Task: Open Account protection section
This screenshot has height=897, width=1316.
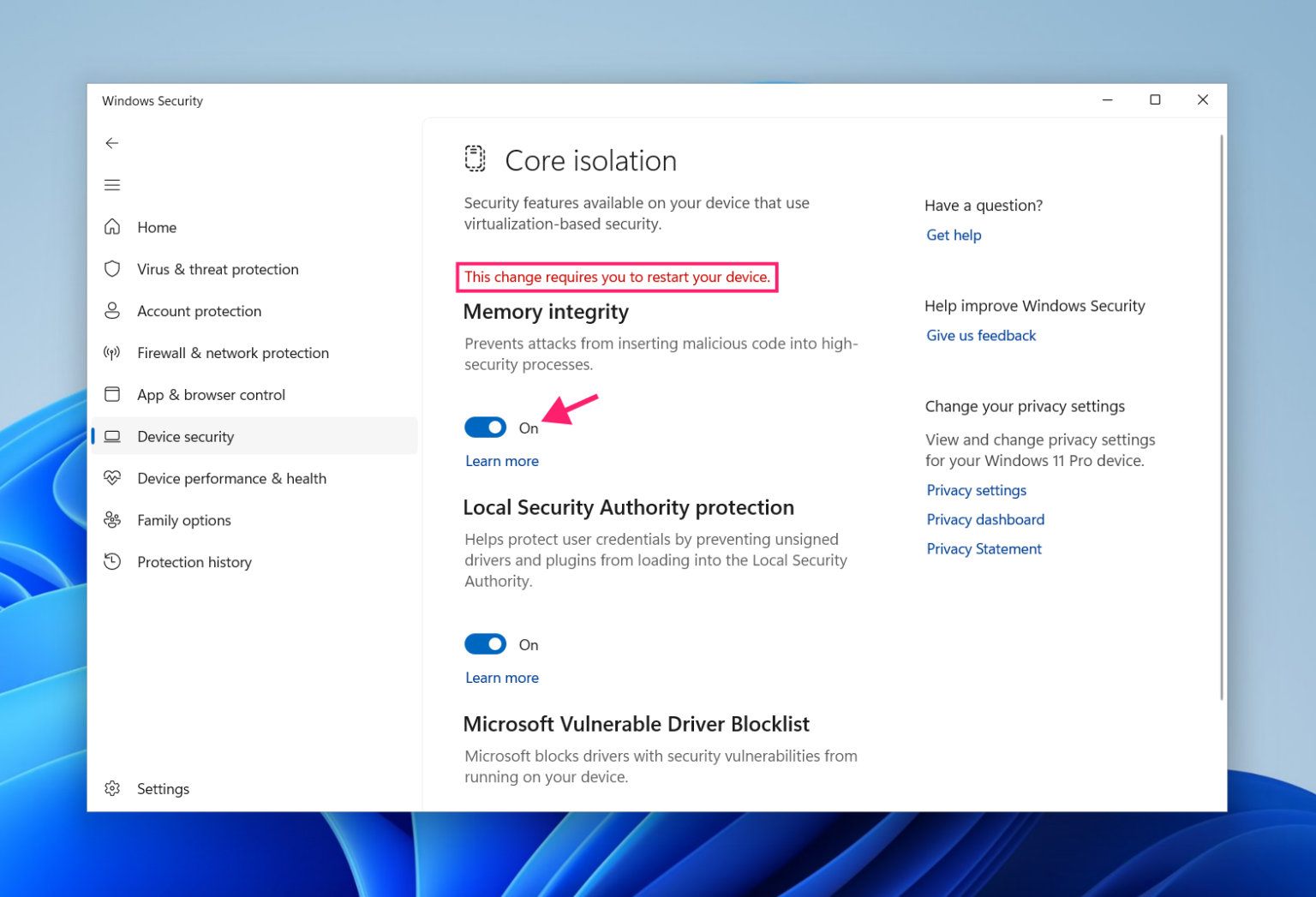Action: point(254,311)
